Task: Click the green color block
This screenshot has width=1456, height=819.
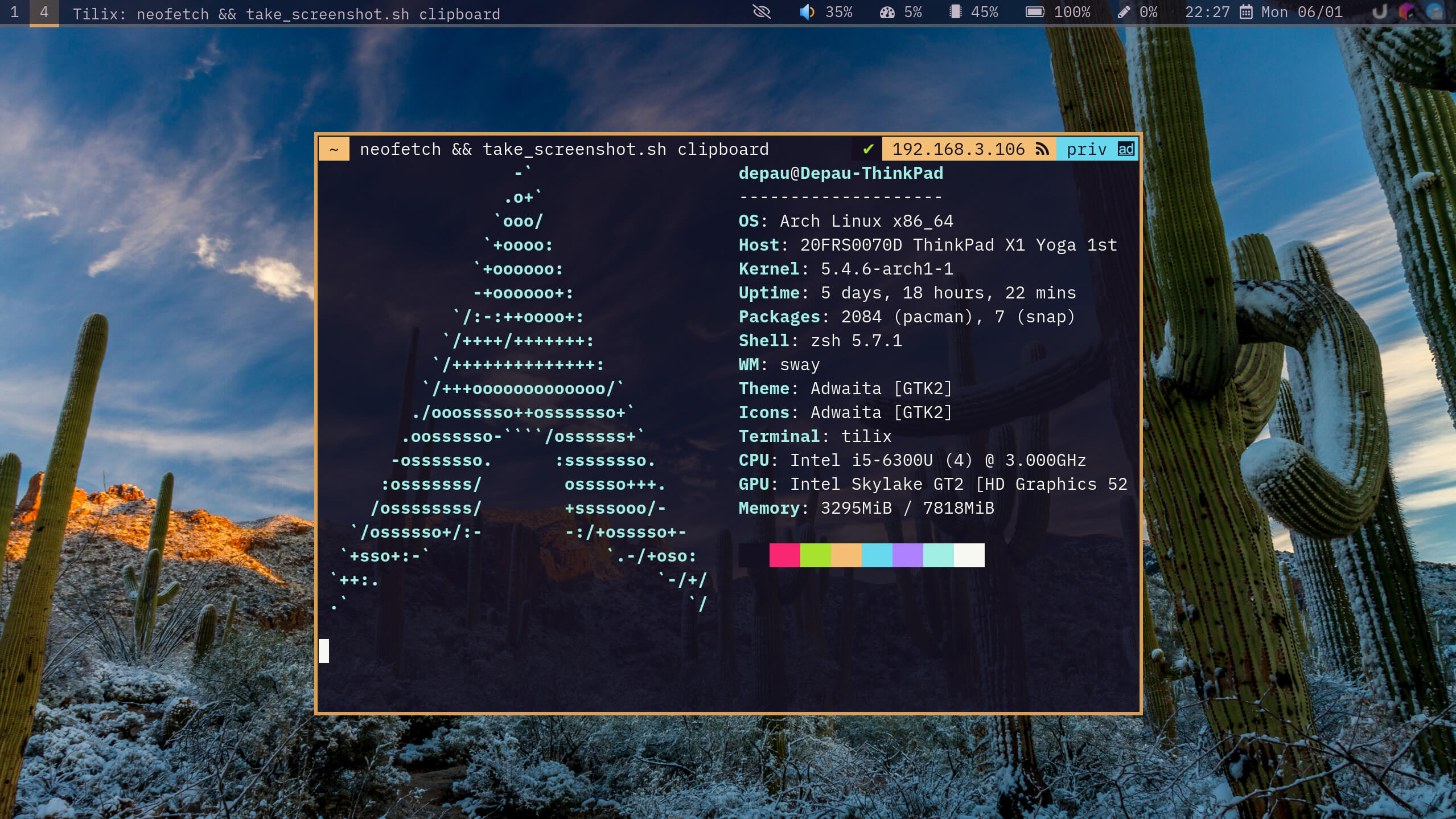Action: pos(816,555)
